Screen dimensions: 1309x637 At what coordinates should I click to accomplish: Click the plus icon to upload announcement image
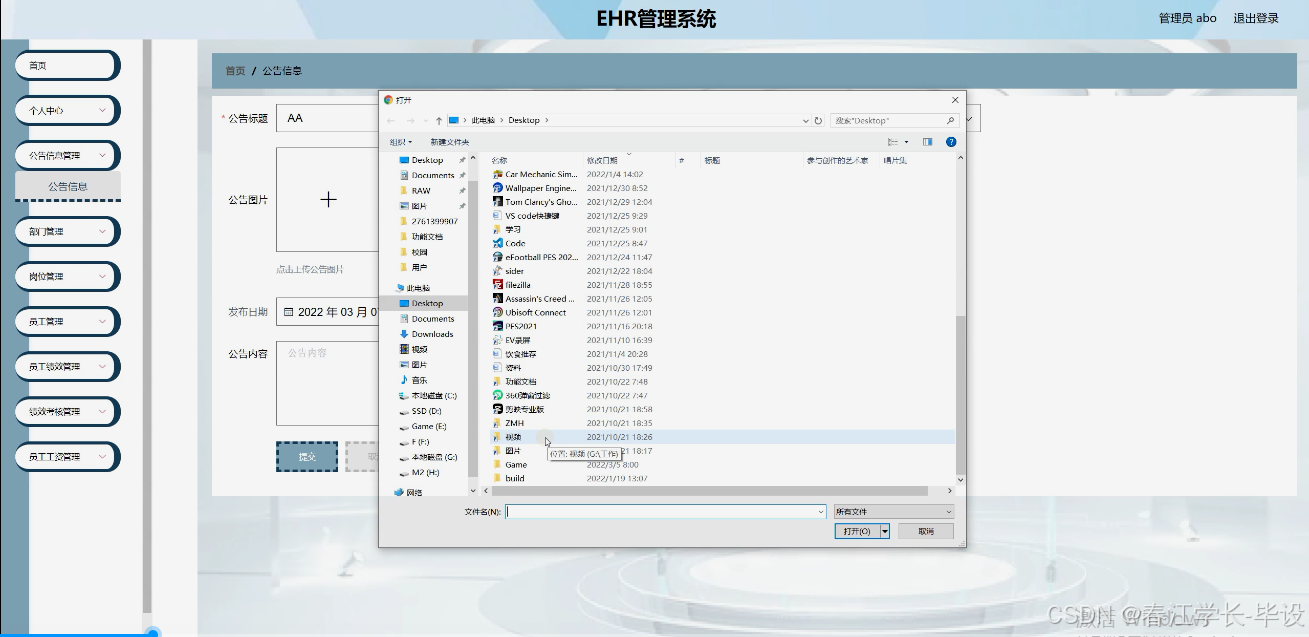(328, 198)
